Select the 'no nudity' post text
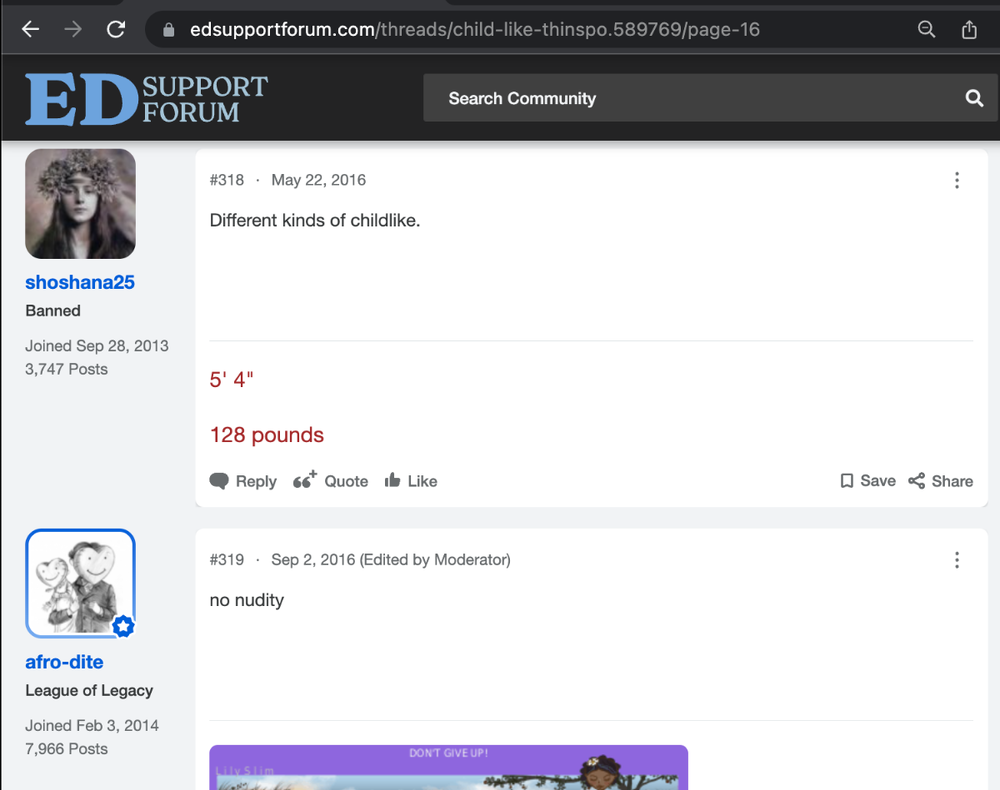The image size is (1000, 790). 247,600
